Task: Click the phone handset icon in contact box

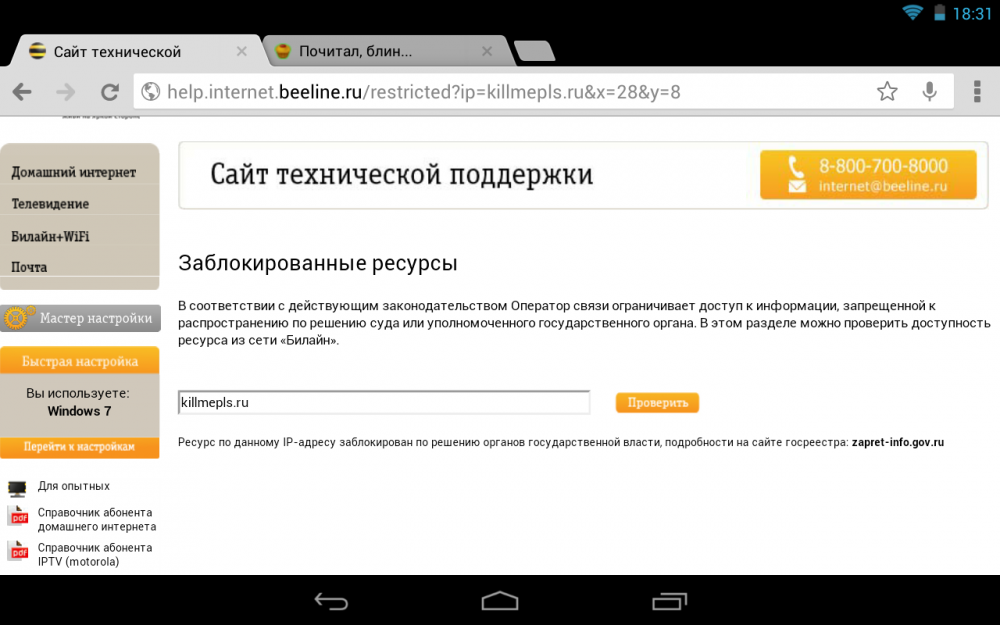Action: [796, 166]
